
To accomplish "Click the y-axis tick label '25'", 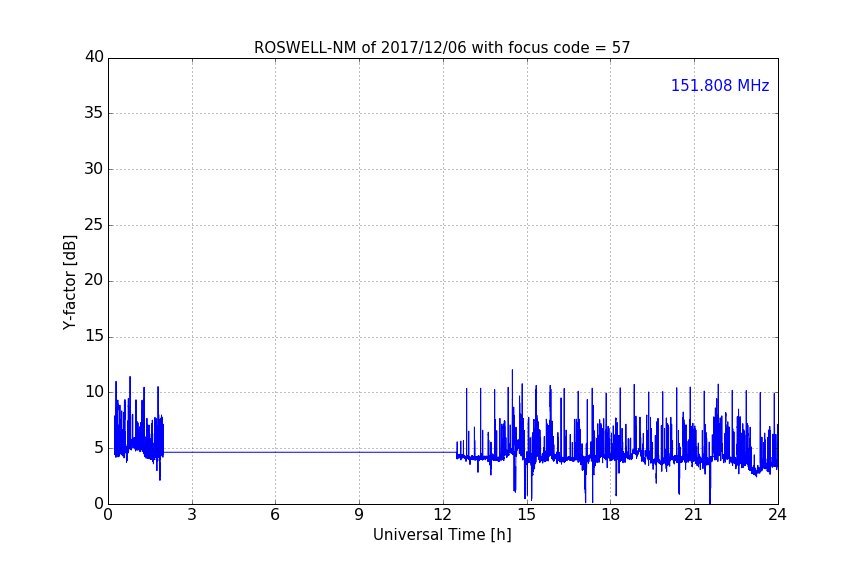I will point(94,225).
